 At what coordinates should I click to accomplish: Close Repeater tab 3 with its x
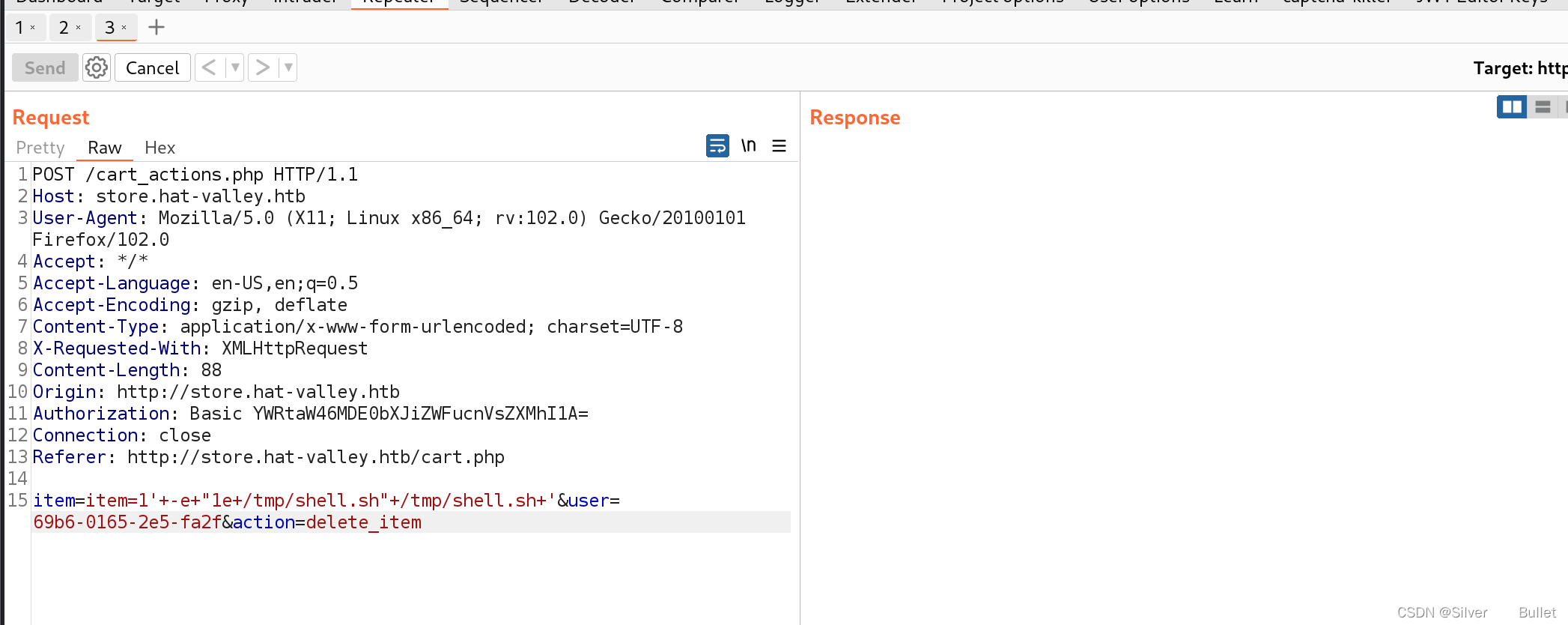(124, 28)
